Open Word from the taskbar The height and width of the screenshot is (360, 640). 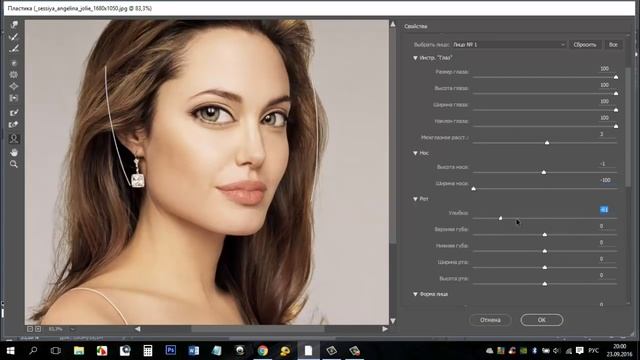coord(193,351)
